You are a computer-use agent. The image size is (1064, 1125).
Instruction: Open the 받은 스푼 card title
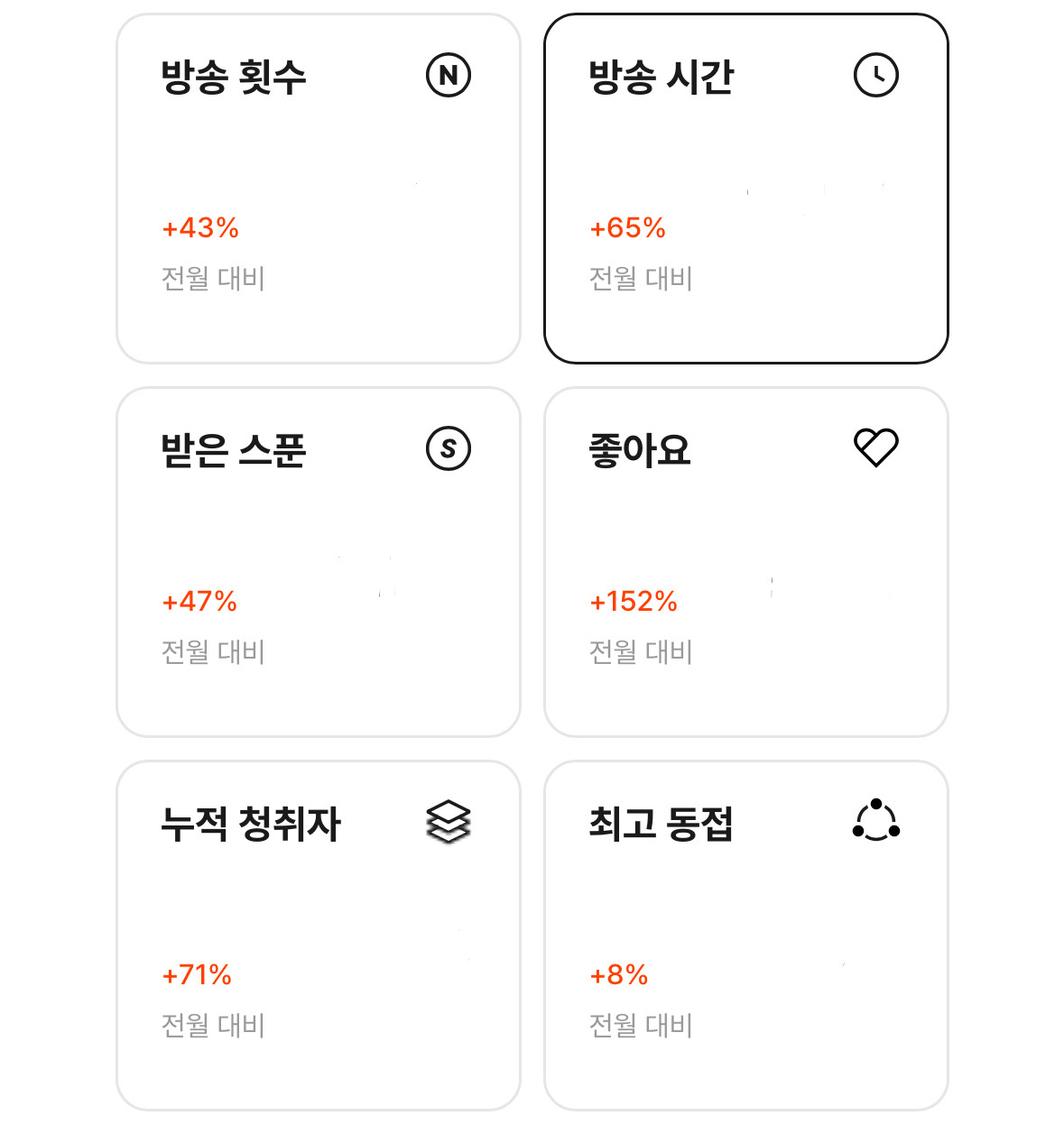coord(234,450)
